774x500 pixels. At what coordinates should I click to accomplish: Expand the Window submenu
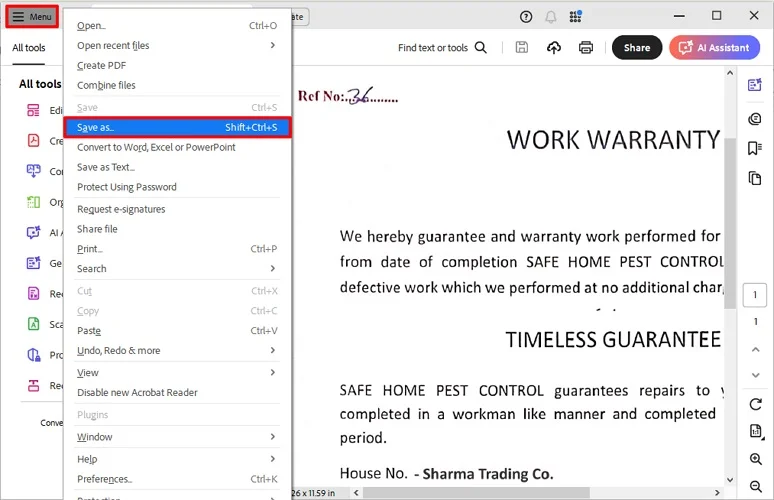point(177,437)
